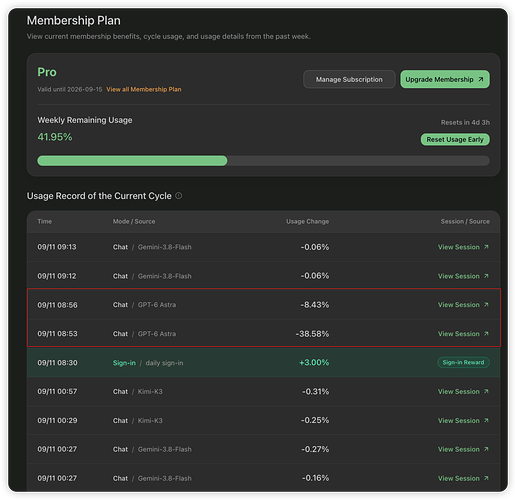Click the -0.25% usage change value

click(x=315, y=420)
